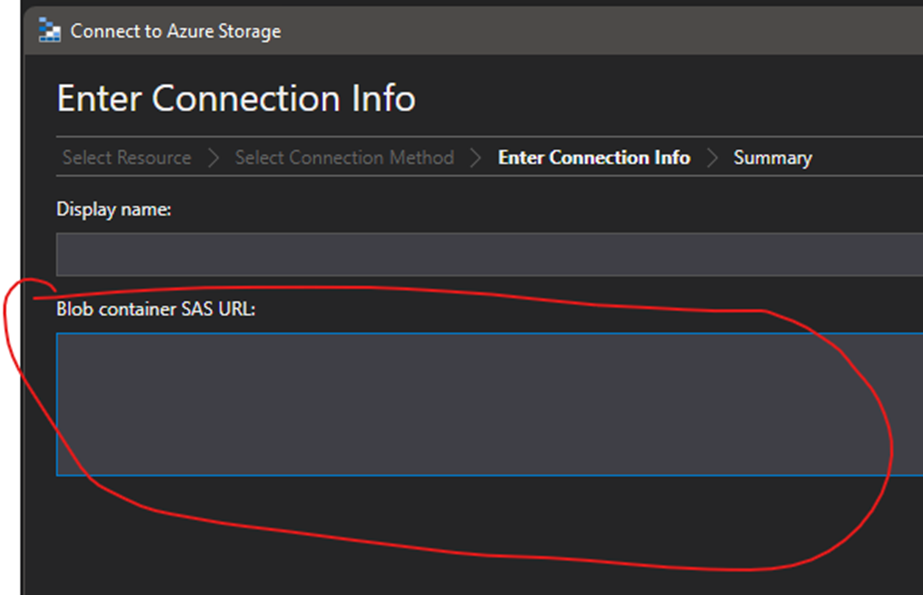Jump to the Summary step

(772, 158)
